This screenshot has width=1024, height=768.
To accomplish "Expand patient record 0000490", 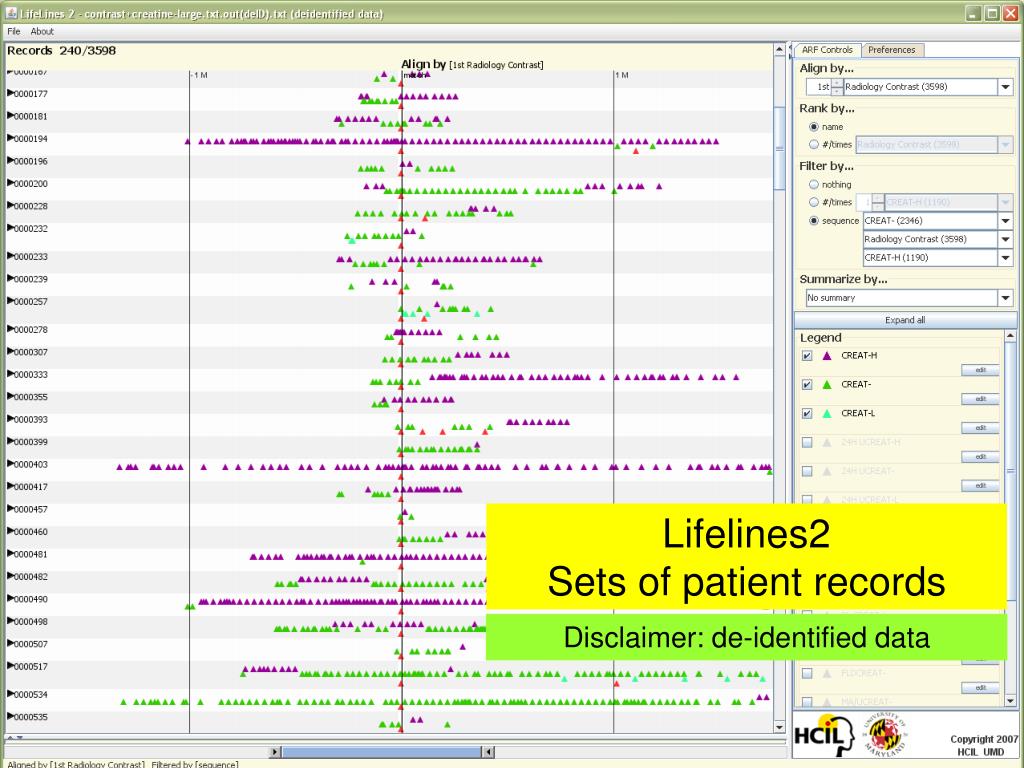I will pyautogui.click(x=10, y=599).
